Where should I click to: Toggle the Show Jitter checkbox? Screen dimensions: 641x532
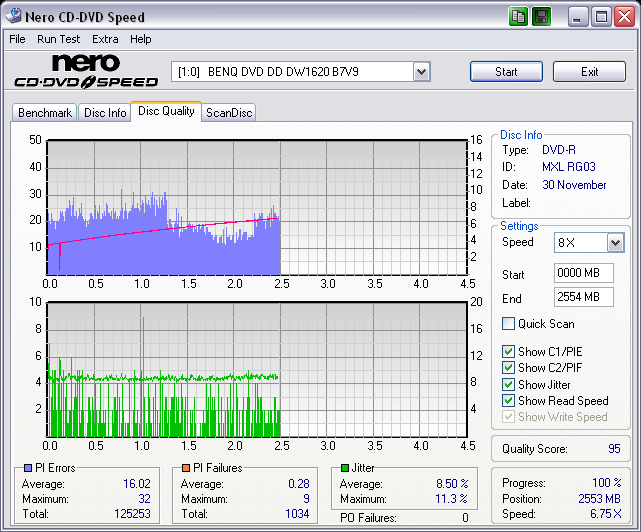pos(509,384)
